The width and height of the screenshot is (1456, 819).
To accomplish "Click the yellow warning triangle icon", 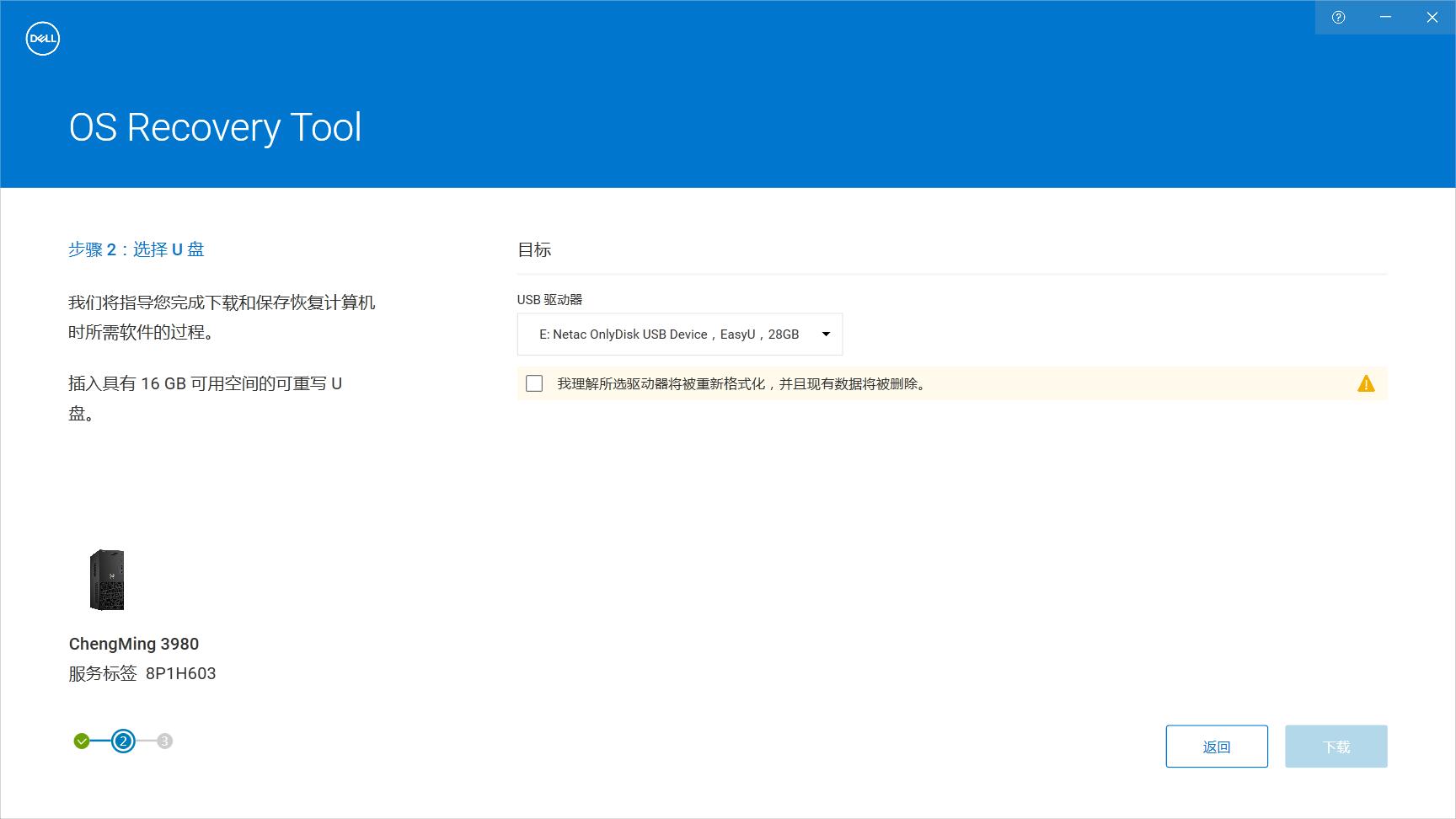I will pyautogui.click(x=1366, y=384).
